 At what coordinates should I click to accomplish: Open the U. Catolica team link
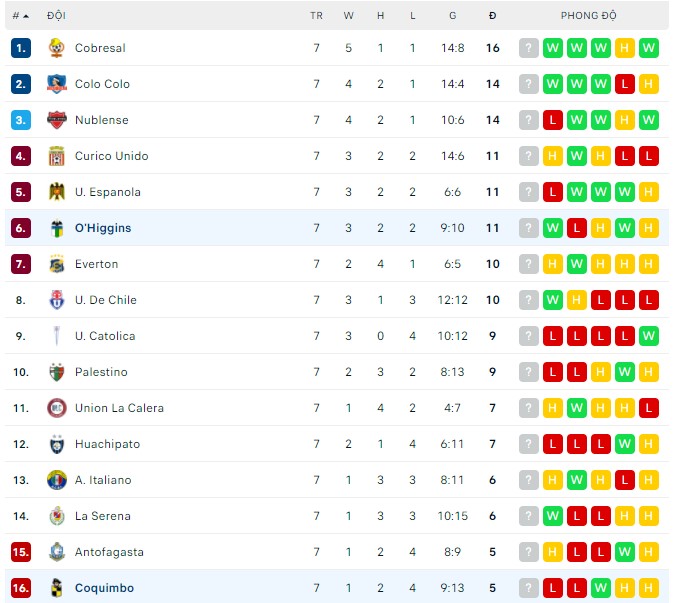[104, 336]
